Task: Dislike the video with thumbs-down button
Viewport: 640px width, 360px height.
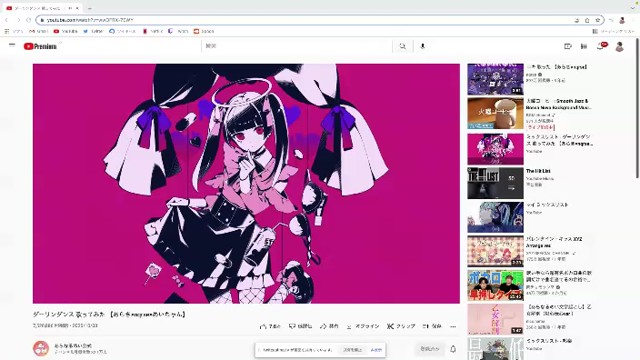Action: point(300,326)
